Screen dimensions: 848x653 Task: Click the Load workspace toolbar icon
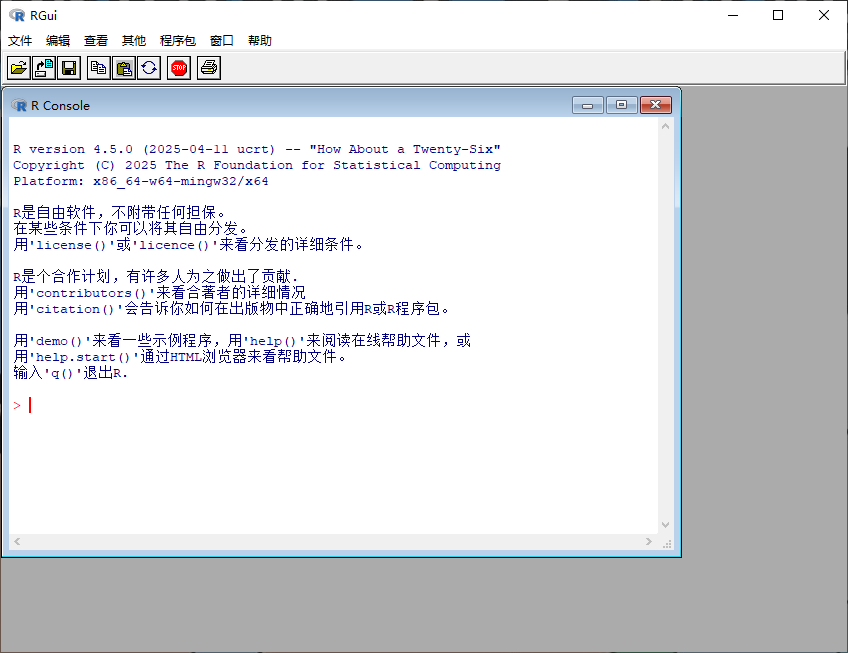pos(44,68)
